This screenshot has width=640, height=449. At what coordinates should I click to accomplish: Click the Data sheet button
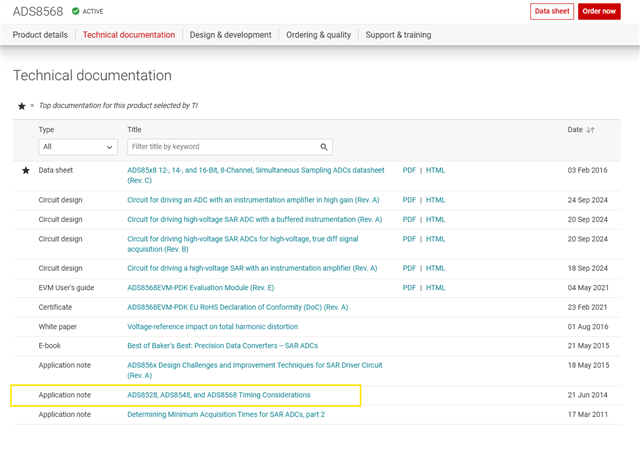[552, 11]
